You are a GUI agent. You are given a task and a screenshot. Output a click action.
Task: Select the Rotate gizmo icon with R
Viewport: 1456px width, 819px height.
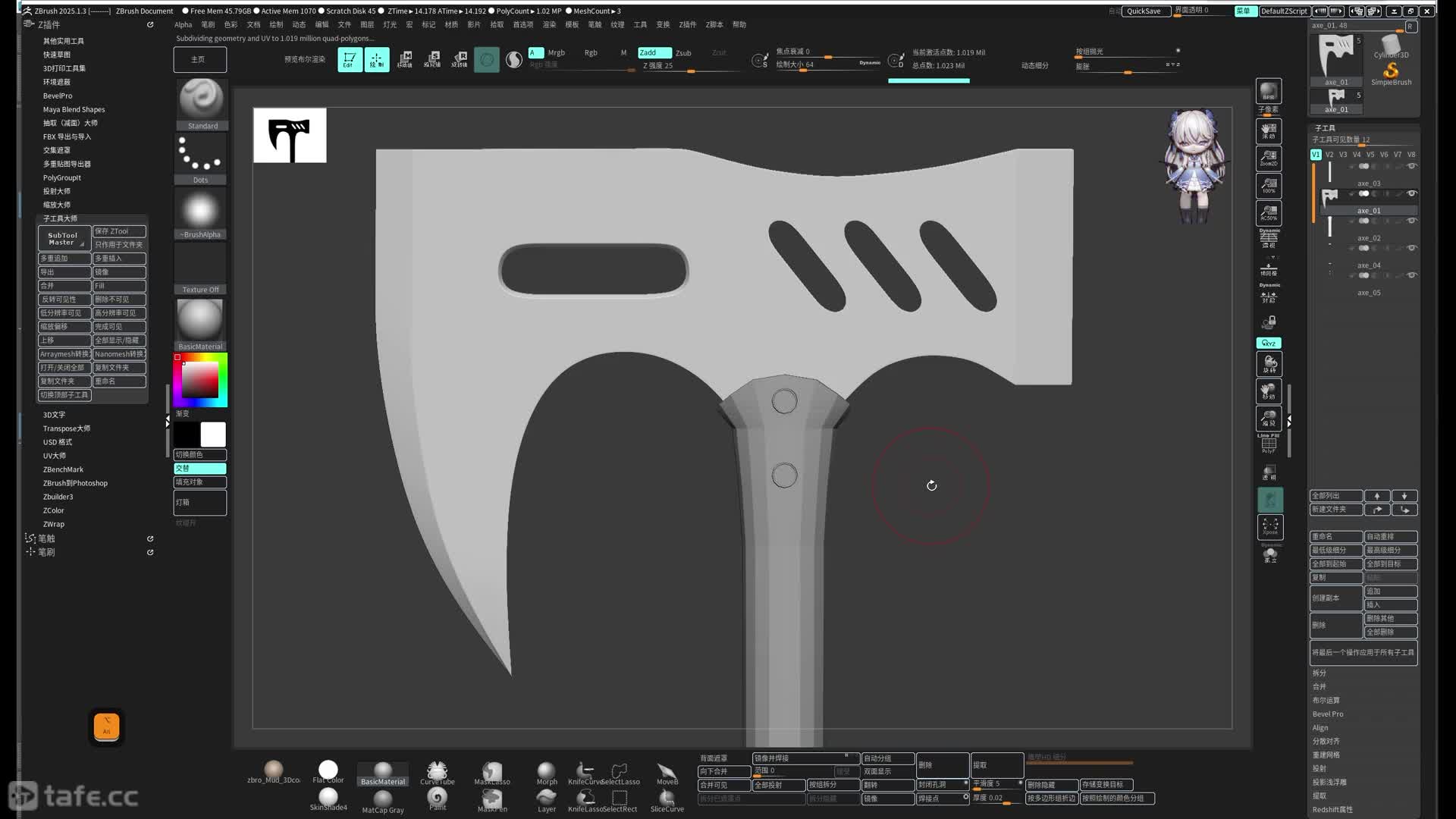[x=460, y=59]
